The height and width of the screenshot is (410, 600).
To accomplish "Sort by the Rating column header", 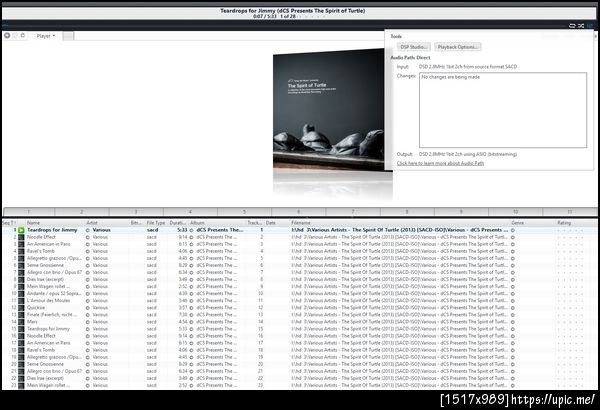I will pos(564,223).
